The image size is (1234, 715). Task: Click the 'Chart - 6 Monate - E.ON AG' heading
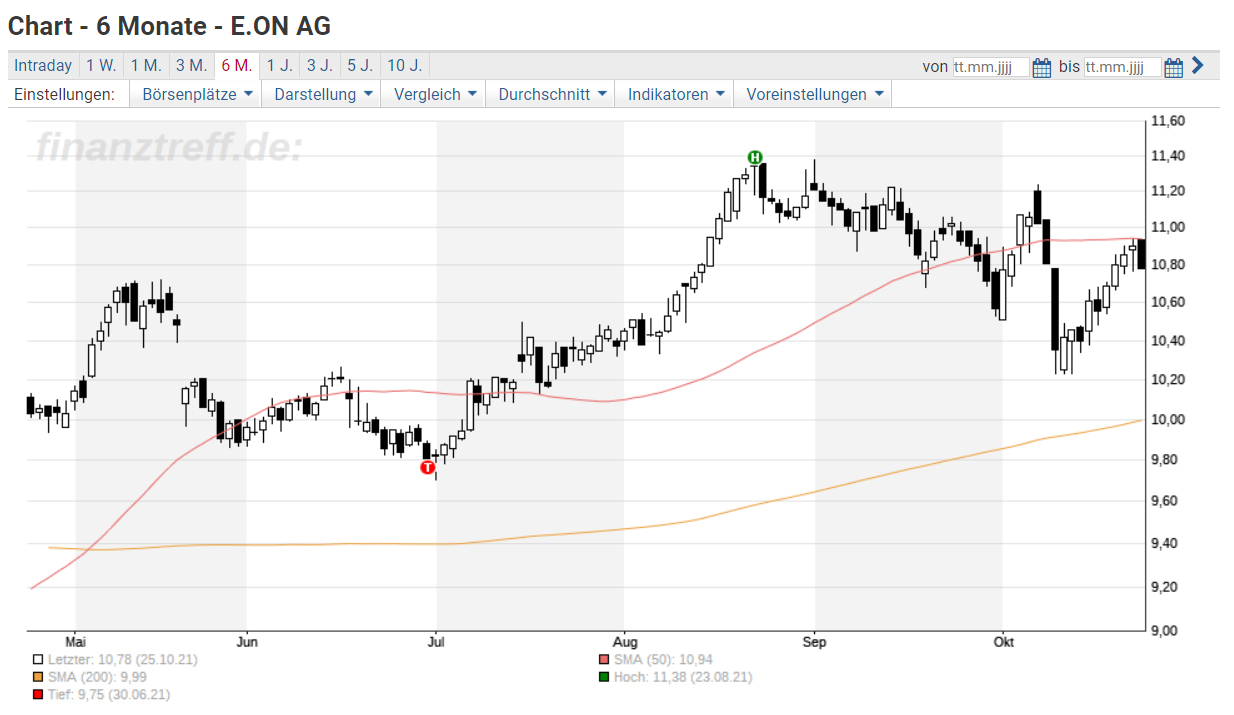[x=169, y=26]
